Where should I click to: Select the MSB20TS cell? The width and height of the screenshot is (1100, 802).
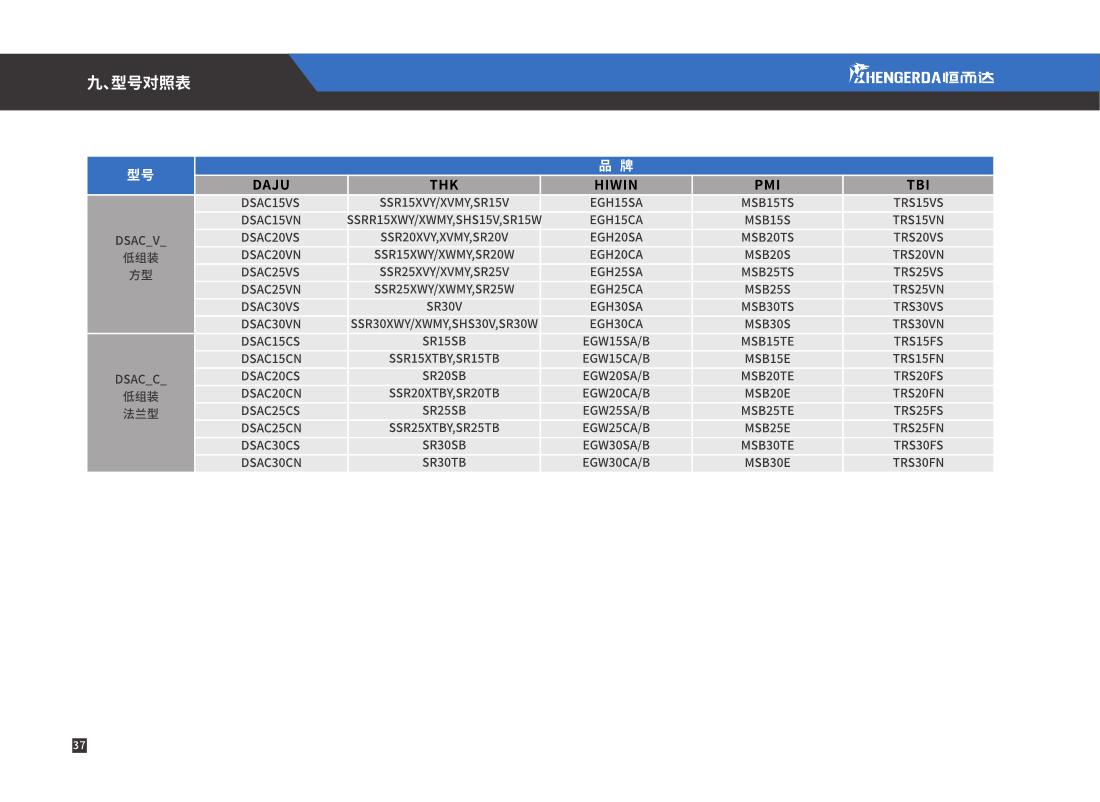767,238
